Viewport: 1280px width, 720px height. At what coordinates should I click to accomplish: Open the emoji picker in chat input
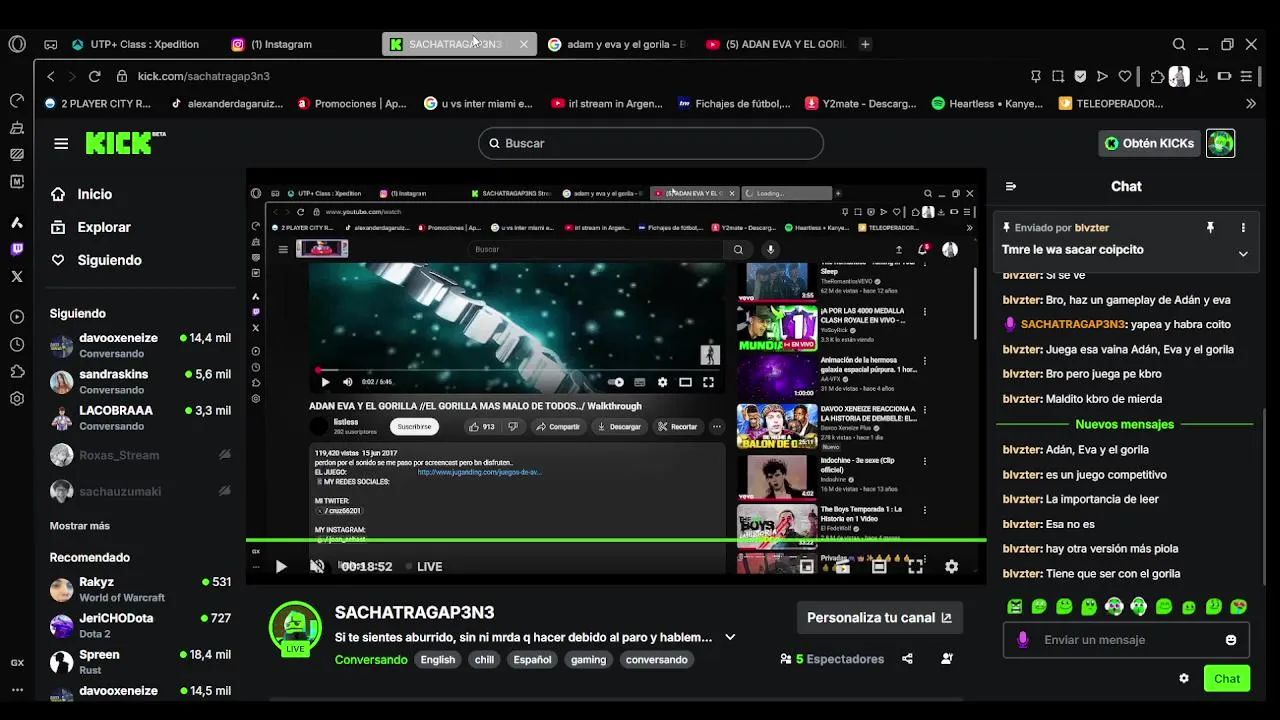click(1231, 640)
